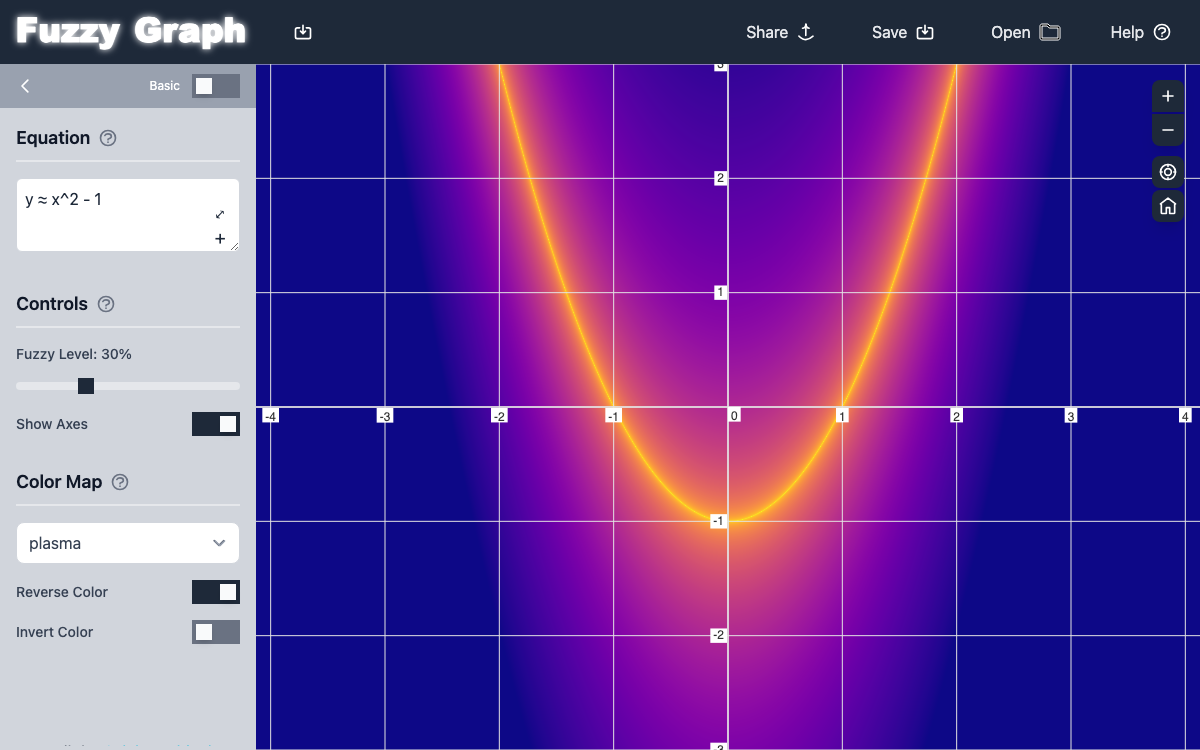Click the download icon next to the logo
1200x750 pixels.
click(x=303, y=32)
